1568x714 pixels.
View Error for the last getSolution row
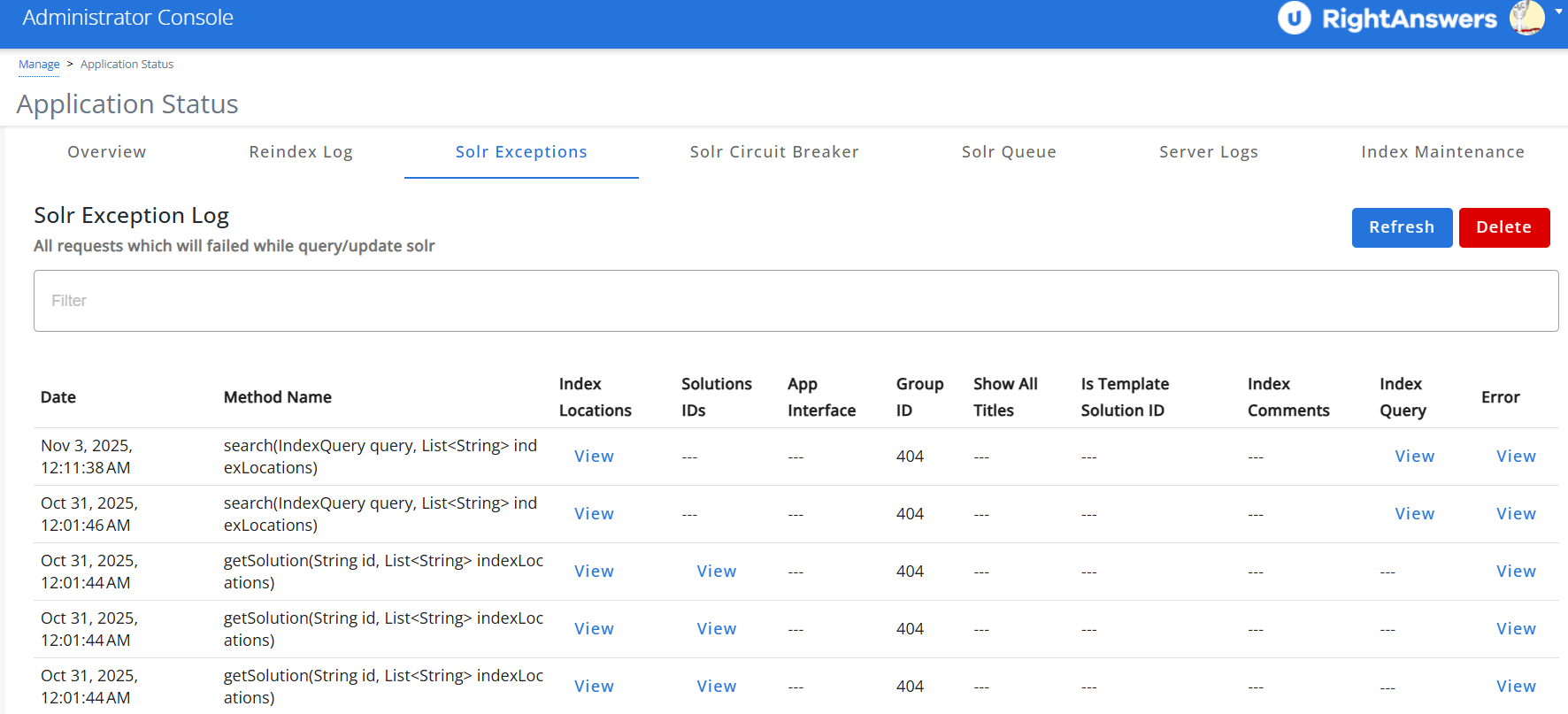1516,687
